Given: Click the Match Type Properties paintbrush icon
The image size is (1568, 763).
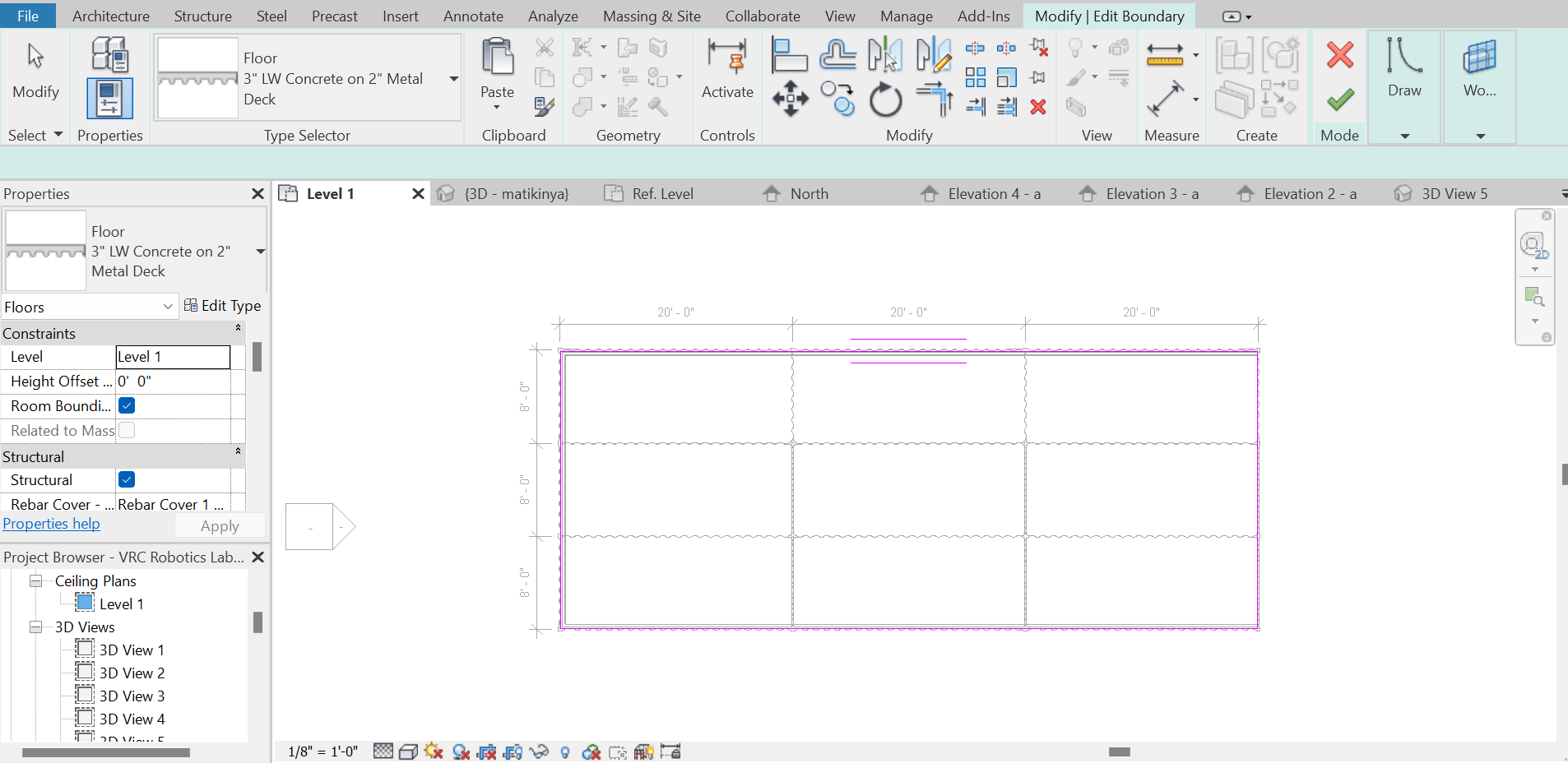Looking at the screenshot, I should (x=544, y=106).
